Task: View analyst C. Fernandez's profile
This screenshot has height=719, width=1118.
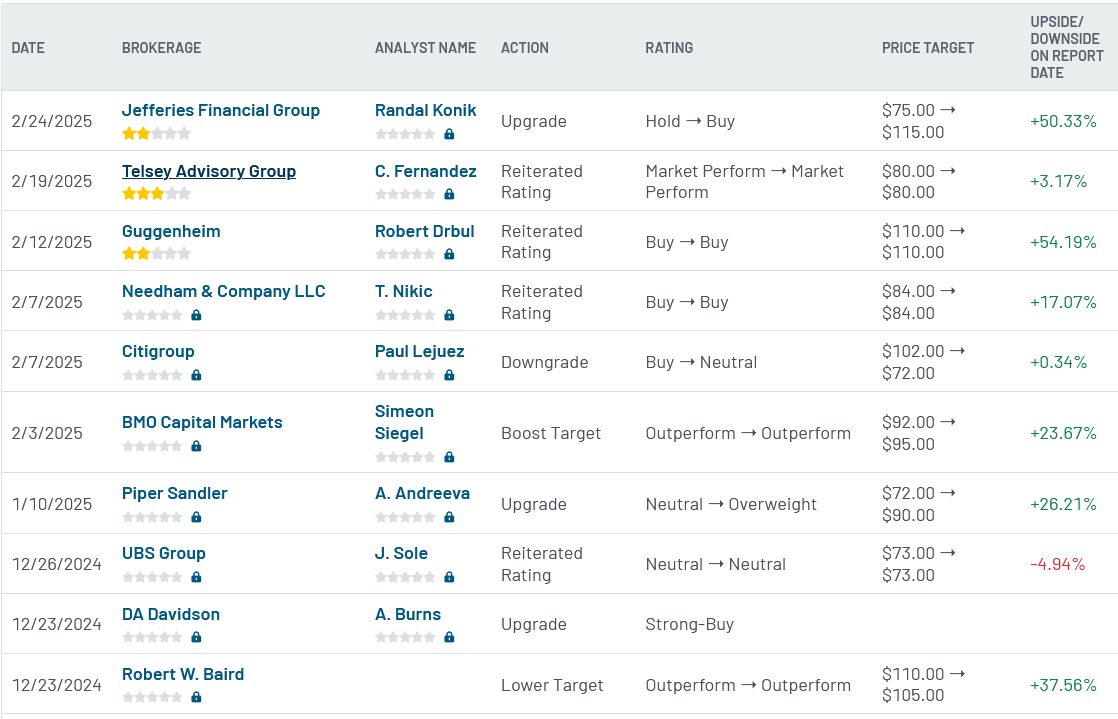Action: [426, 171]
